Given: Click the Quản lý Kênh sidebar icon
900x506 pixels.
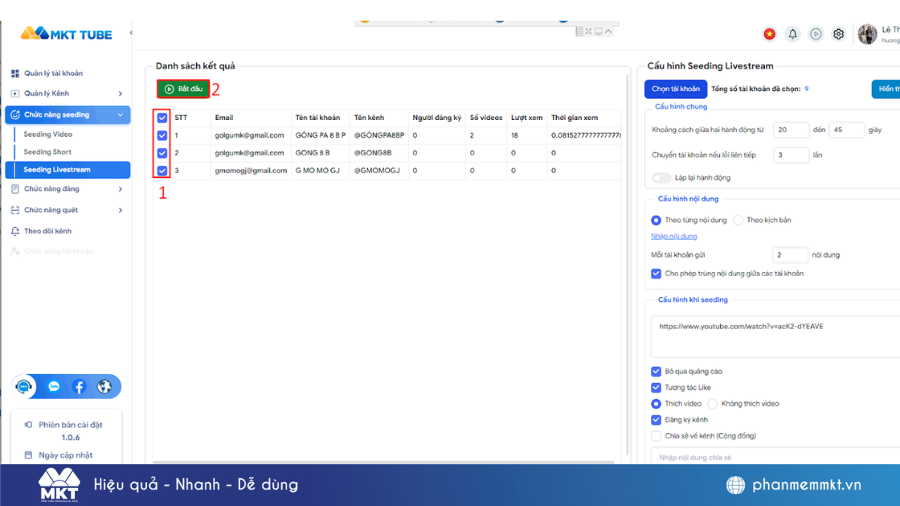Looking at the screenshot, I should pos(15,94).
